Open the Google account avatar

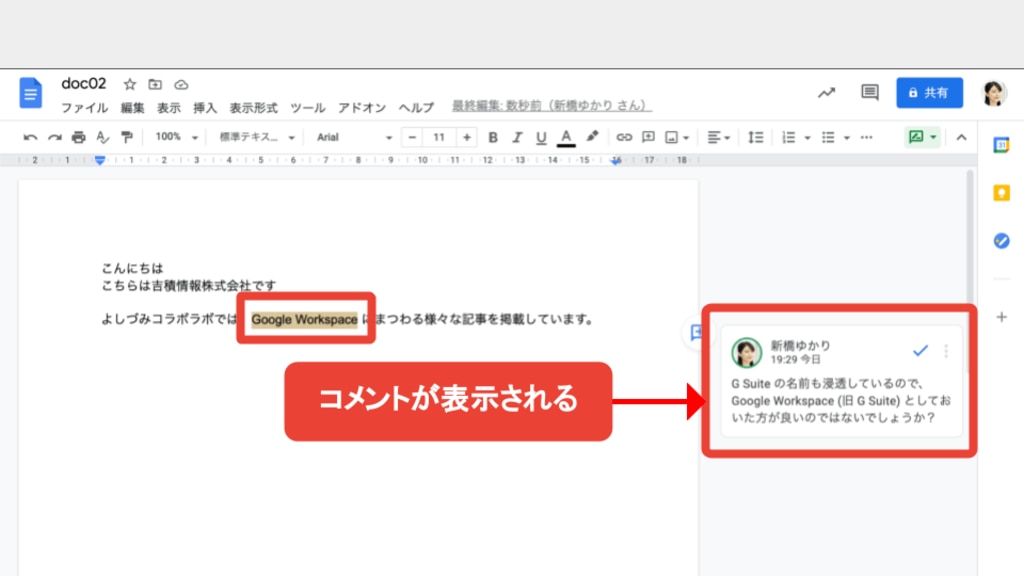[x=994, y=93]
